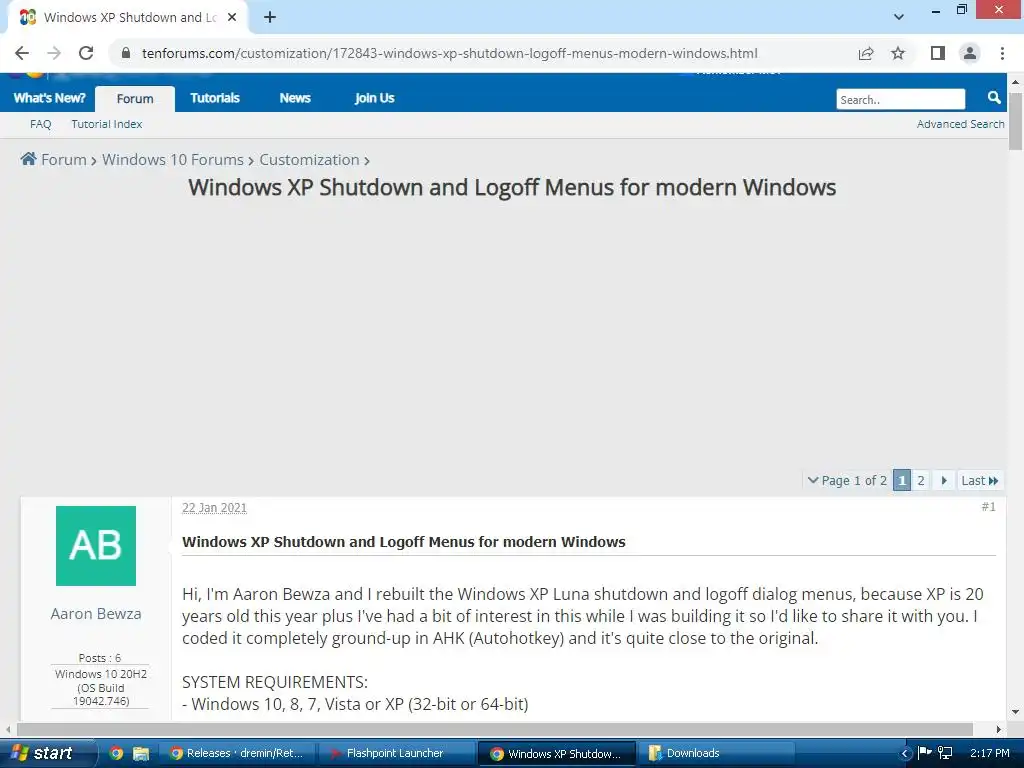The height and width of the screenshot is (768, 1024).
Task: Reload the tenforums page
Action: coord(86,53)
